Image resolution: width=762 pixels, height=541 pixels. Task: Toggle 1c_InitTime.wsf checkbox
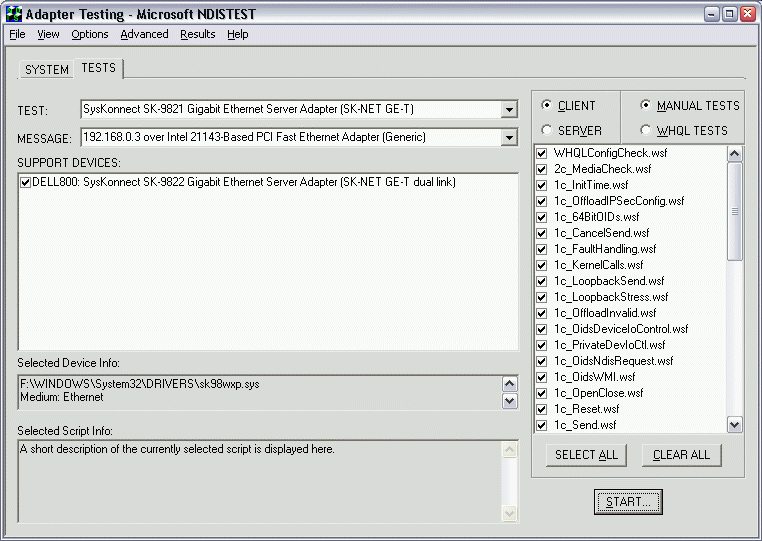coord(541,186)
